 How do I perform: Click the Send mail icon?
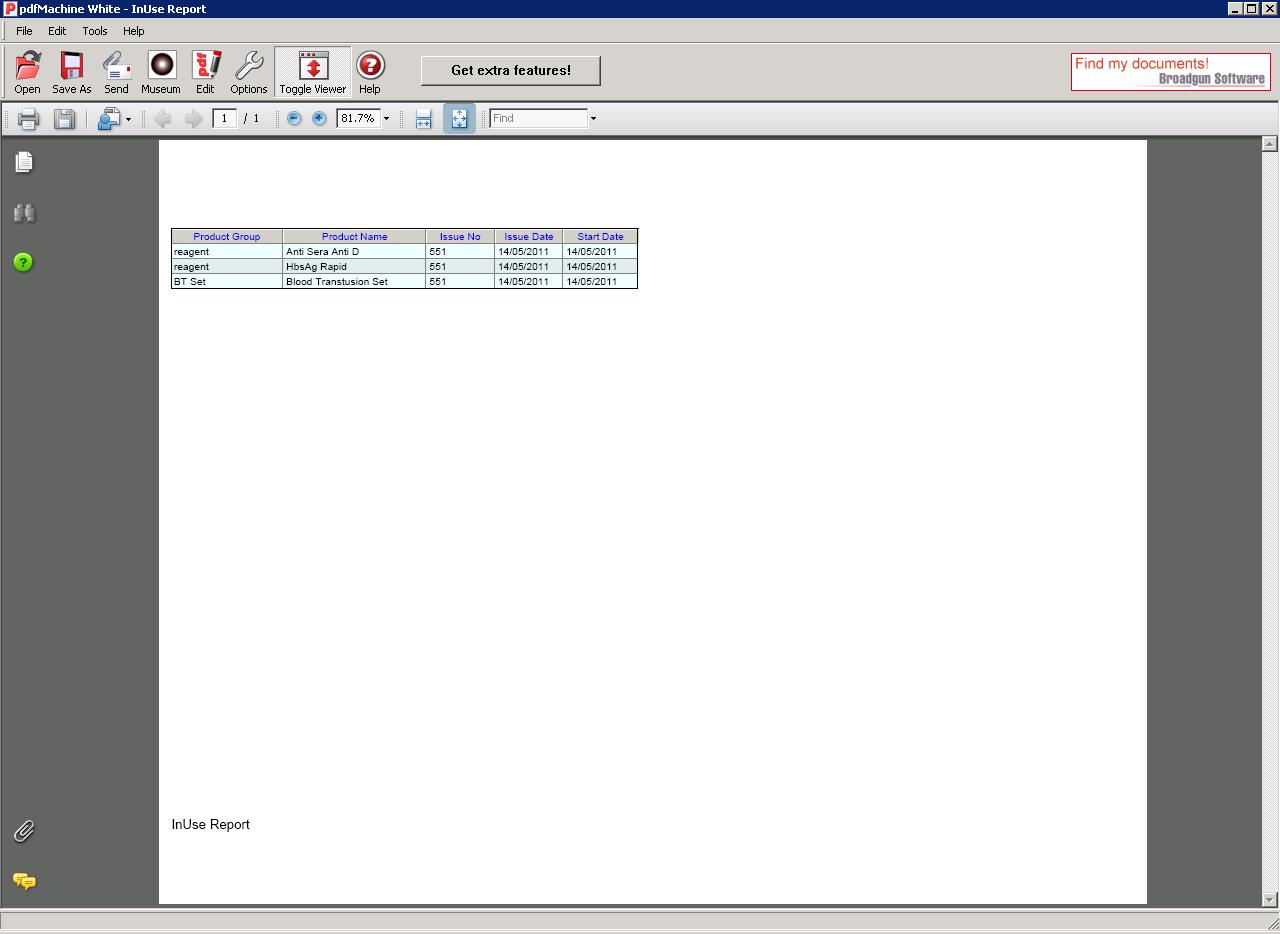[x=116, y=72]
